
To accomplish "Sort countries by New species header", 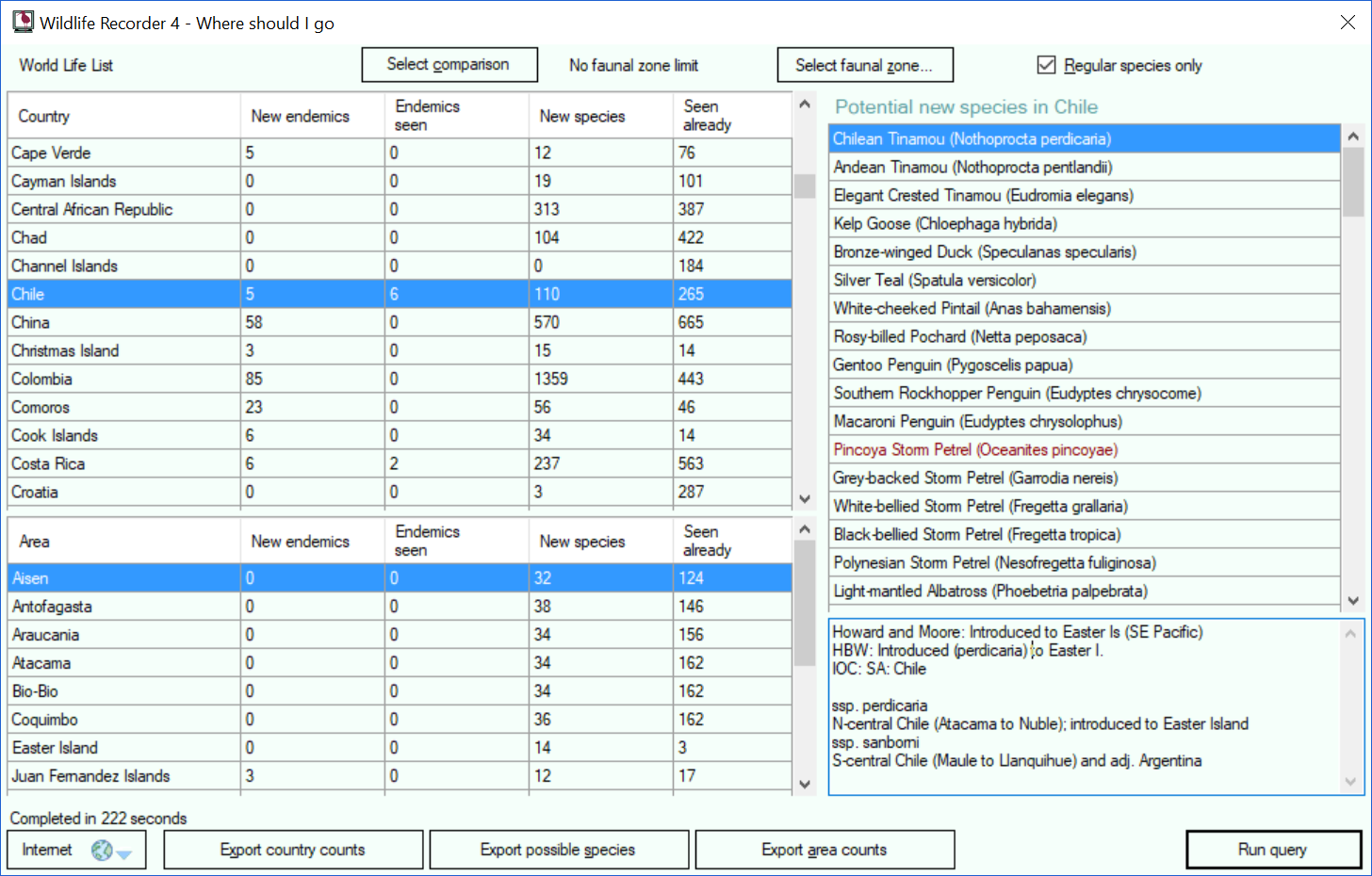I will click(601, 116).
